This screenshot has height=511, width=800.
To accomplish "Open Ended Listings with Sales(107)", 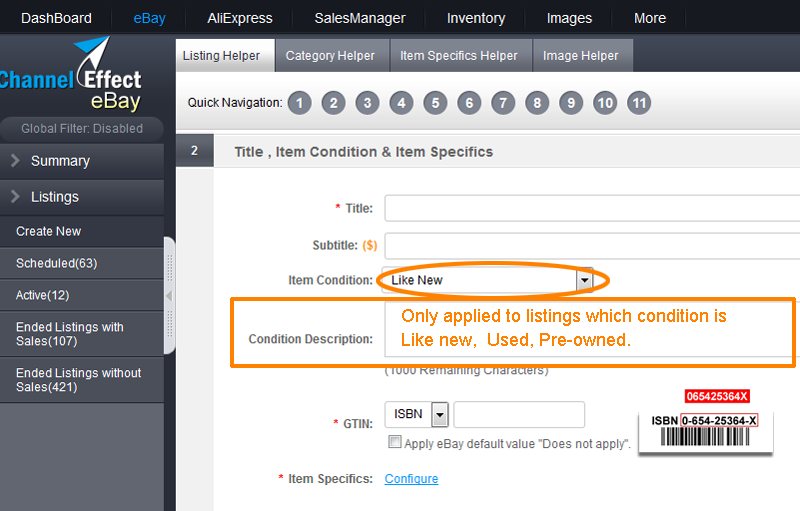I will point(82,334).
